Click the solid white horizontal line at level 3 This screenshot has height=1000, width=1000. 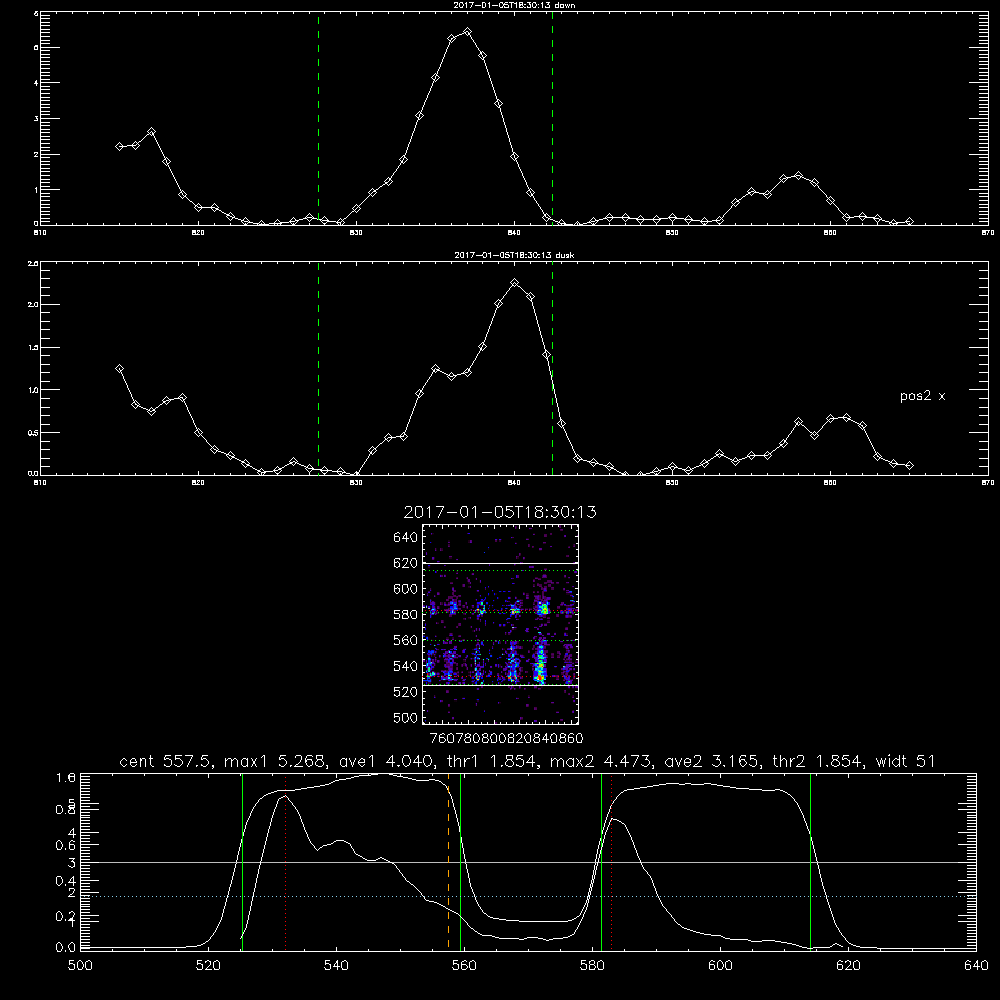pyautogui.click(x=528, y=862)
